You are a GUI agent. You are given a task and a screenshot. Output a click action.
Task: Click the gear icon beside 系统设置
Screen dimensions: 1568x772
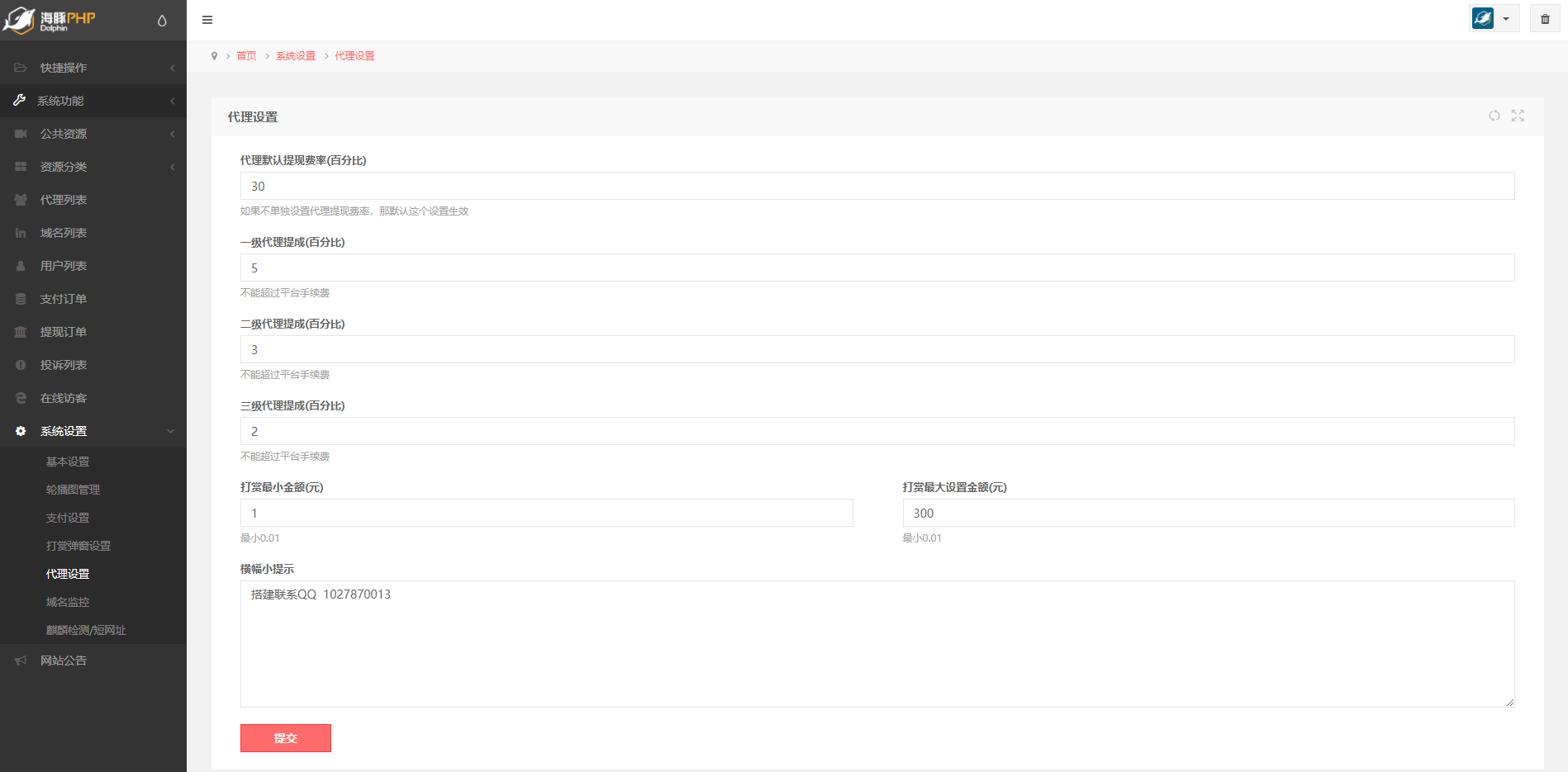(21, 431)
